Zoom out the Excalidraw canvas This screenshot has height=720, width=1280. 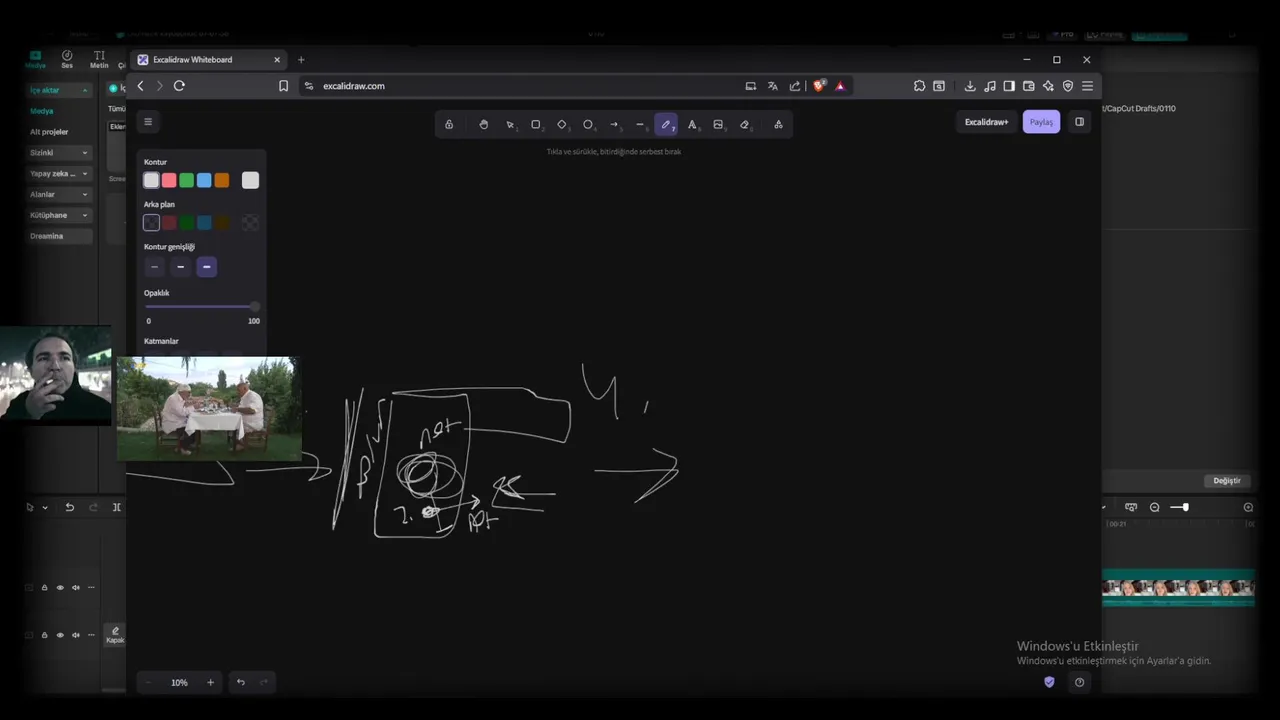point(148,682)
